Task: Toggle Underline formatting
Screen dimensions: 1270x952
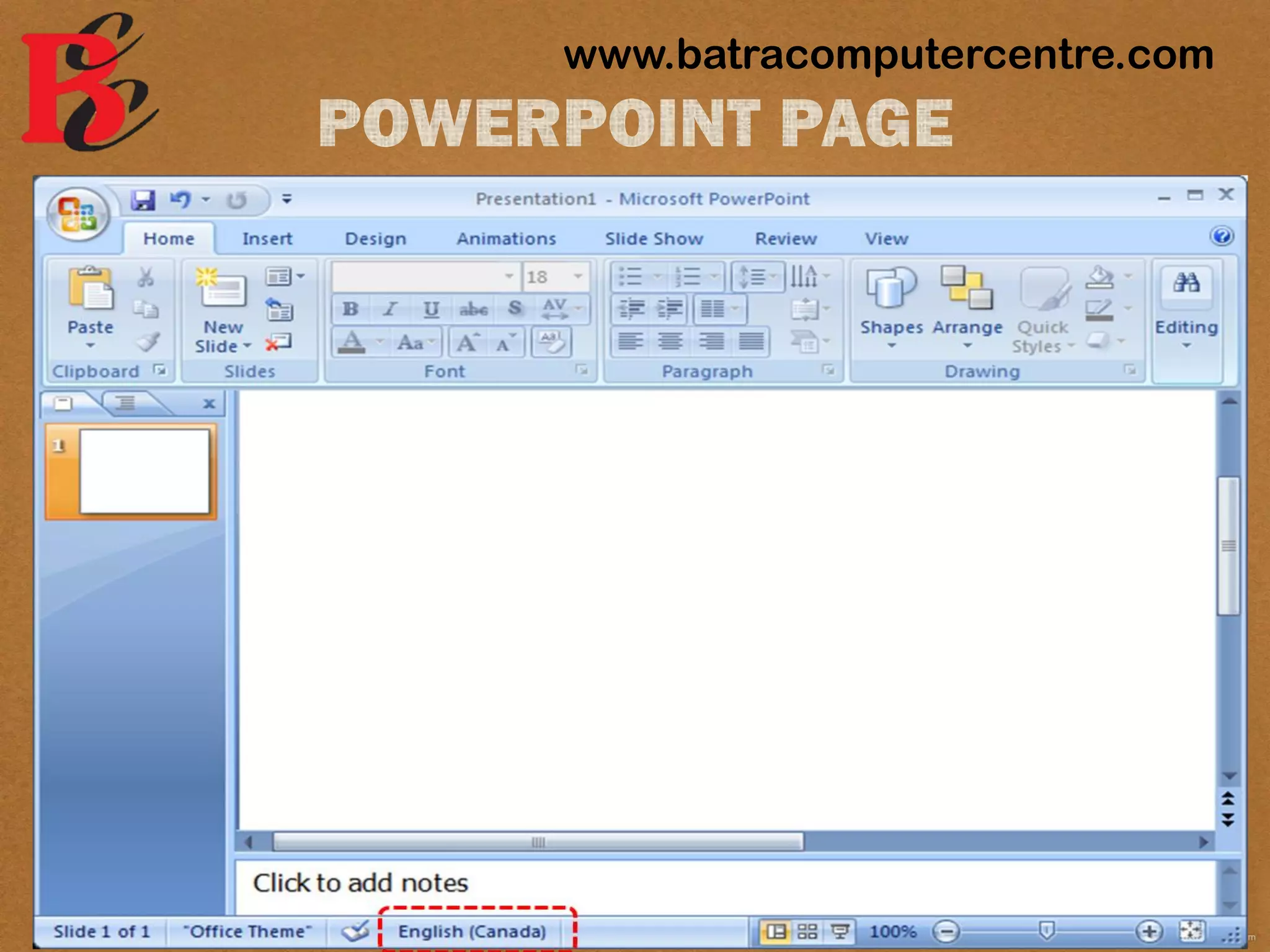Action: pyautogui.click(x=431, y=309)
